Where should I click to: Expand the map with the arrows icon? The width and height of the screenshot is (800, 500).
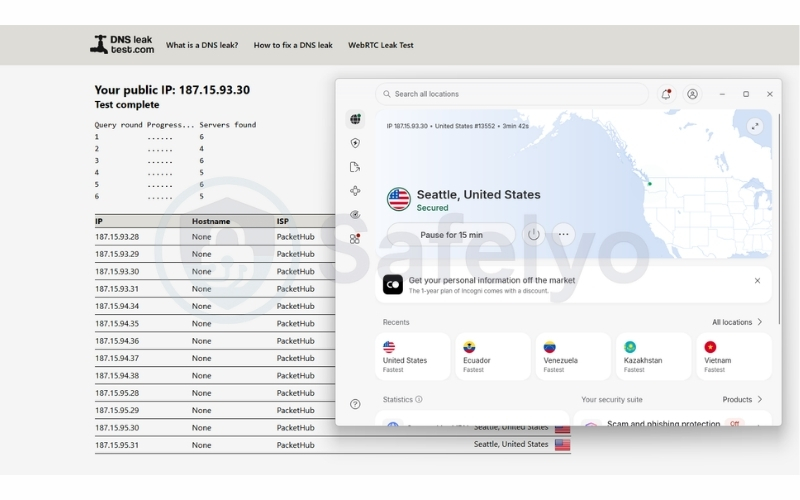point(755,126)
